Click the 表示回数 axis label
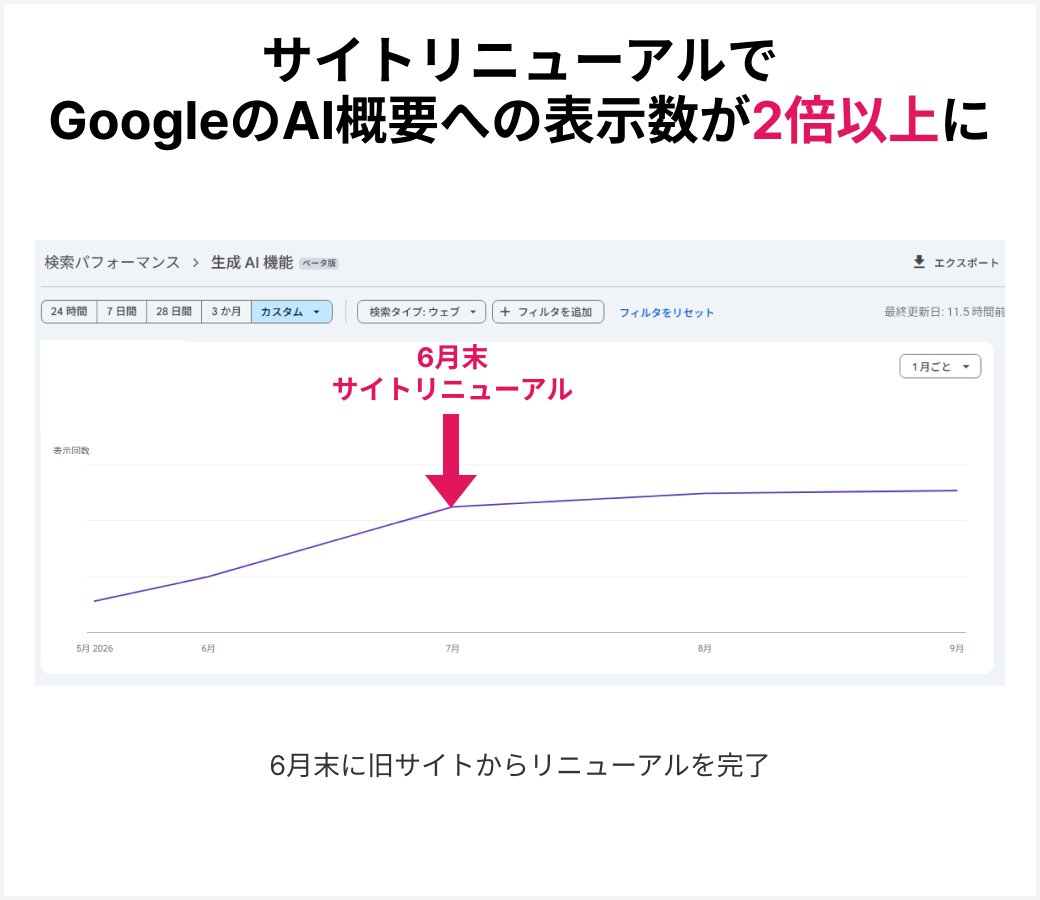 (x=71, y=450)
